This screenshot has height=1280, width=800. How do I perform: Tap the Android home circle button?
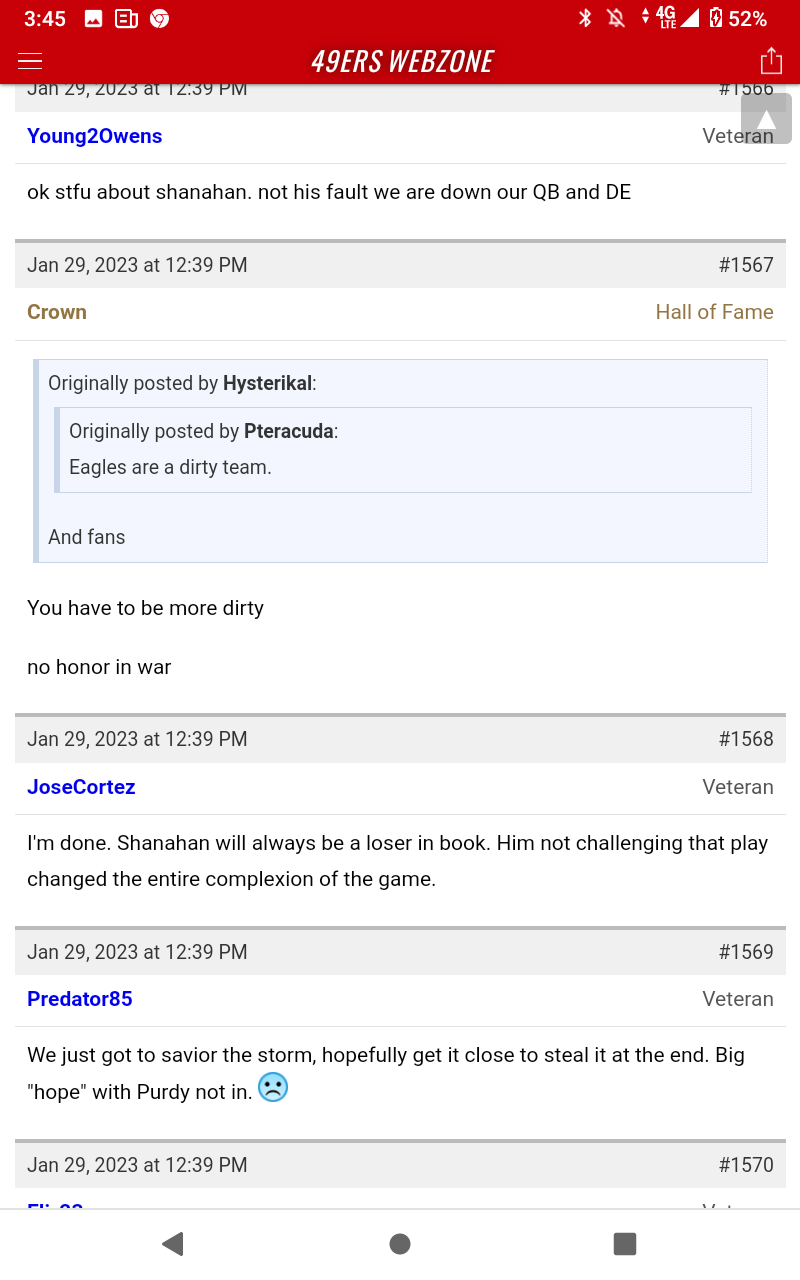click(400, 1243)
